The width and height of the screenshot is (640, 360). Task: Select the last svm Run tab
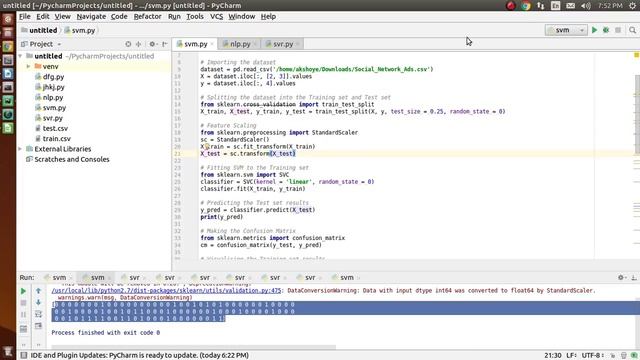pyautogui.click(x=346, y=278)
